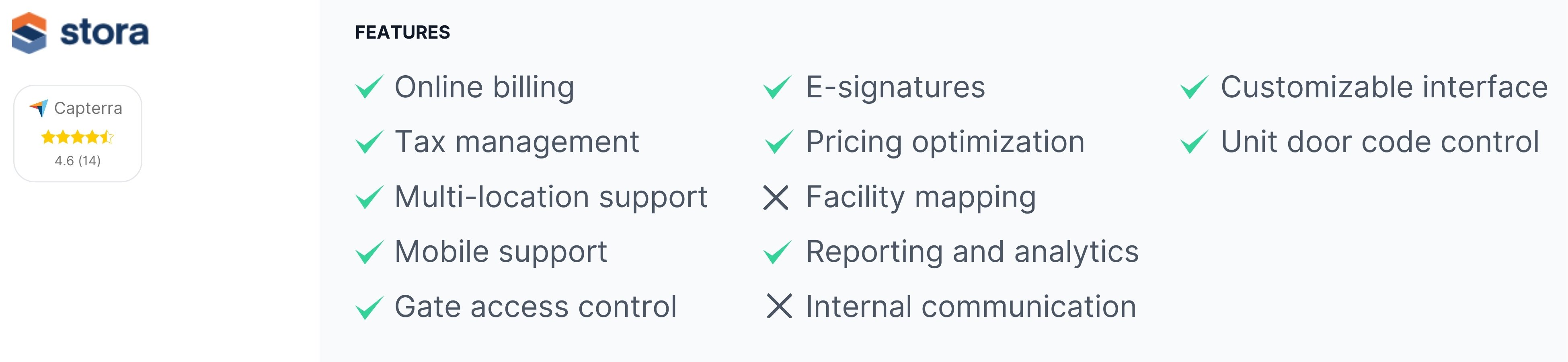The image size is (1568, 362).
Task: Click the Stora logo icon
Action: 29,33
